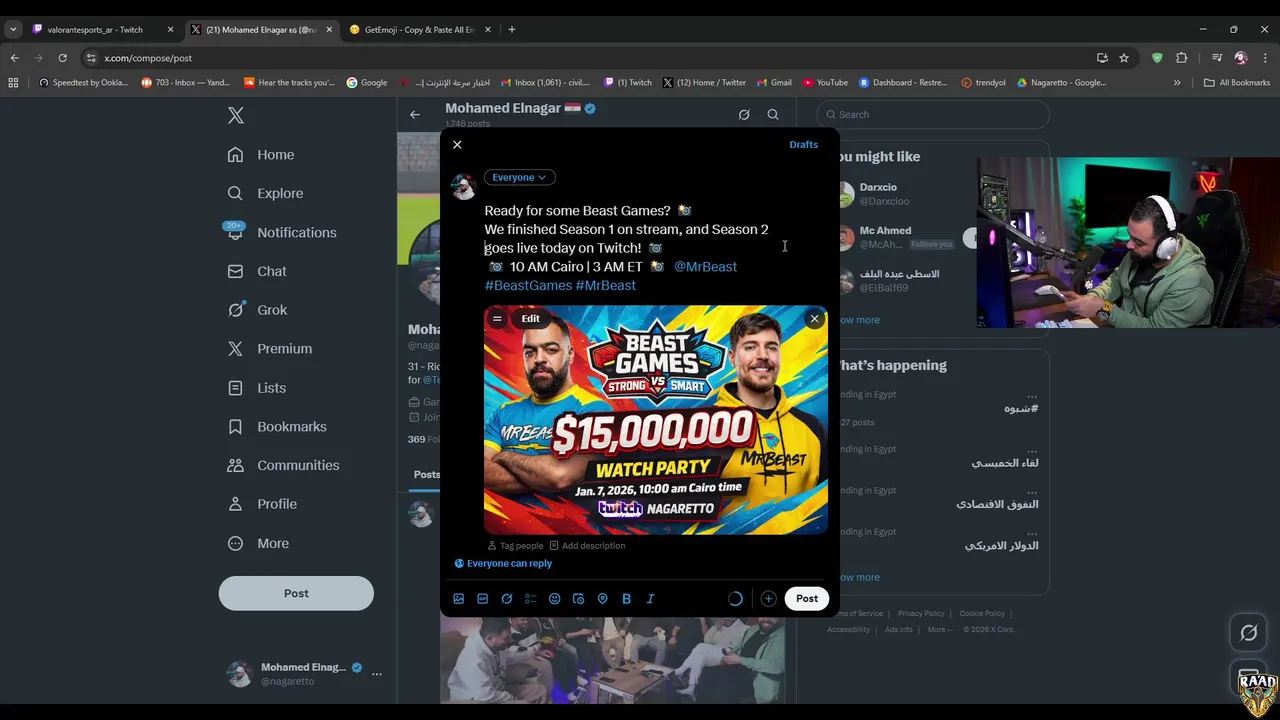This screenshot has width=1280, height=720.
Task: Open the GIF picker in composer
Action: point(482,599)
